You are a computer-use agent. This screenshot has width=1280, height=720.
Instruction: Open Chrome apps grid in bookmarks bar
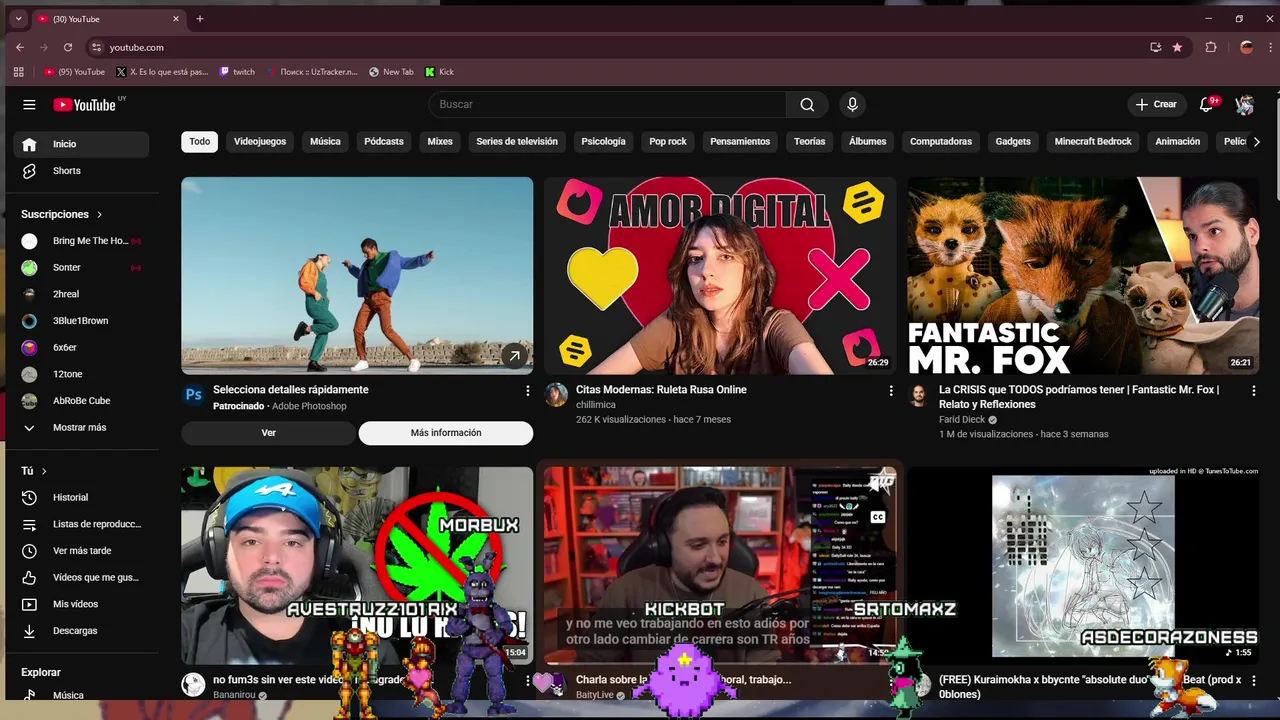18,72
